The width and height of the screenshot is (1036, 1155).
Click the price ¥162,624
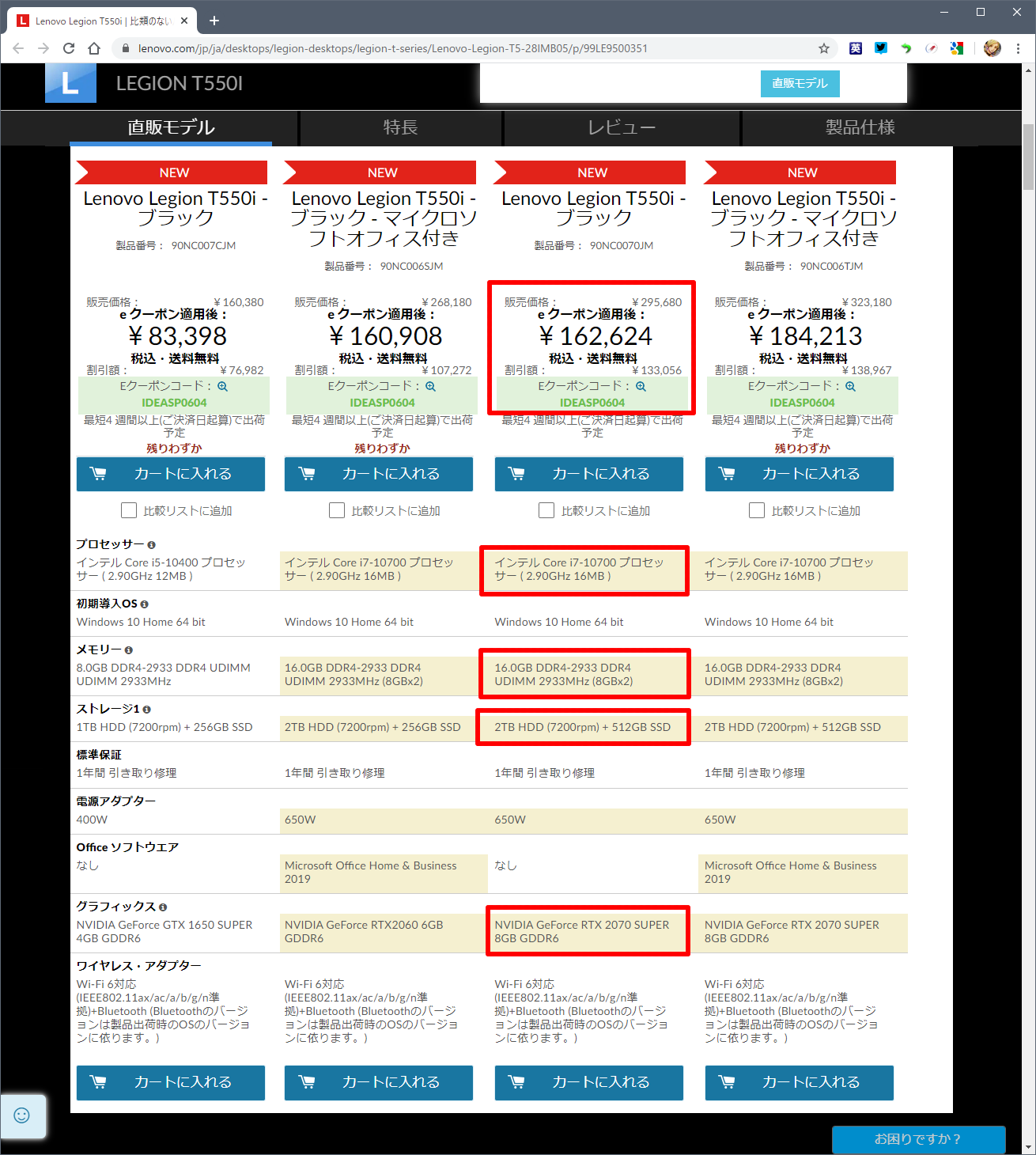click(596, 336)
